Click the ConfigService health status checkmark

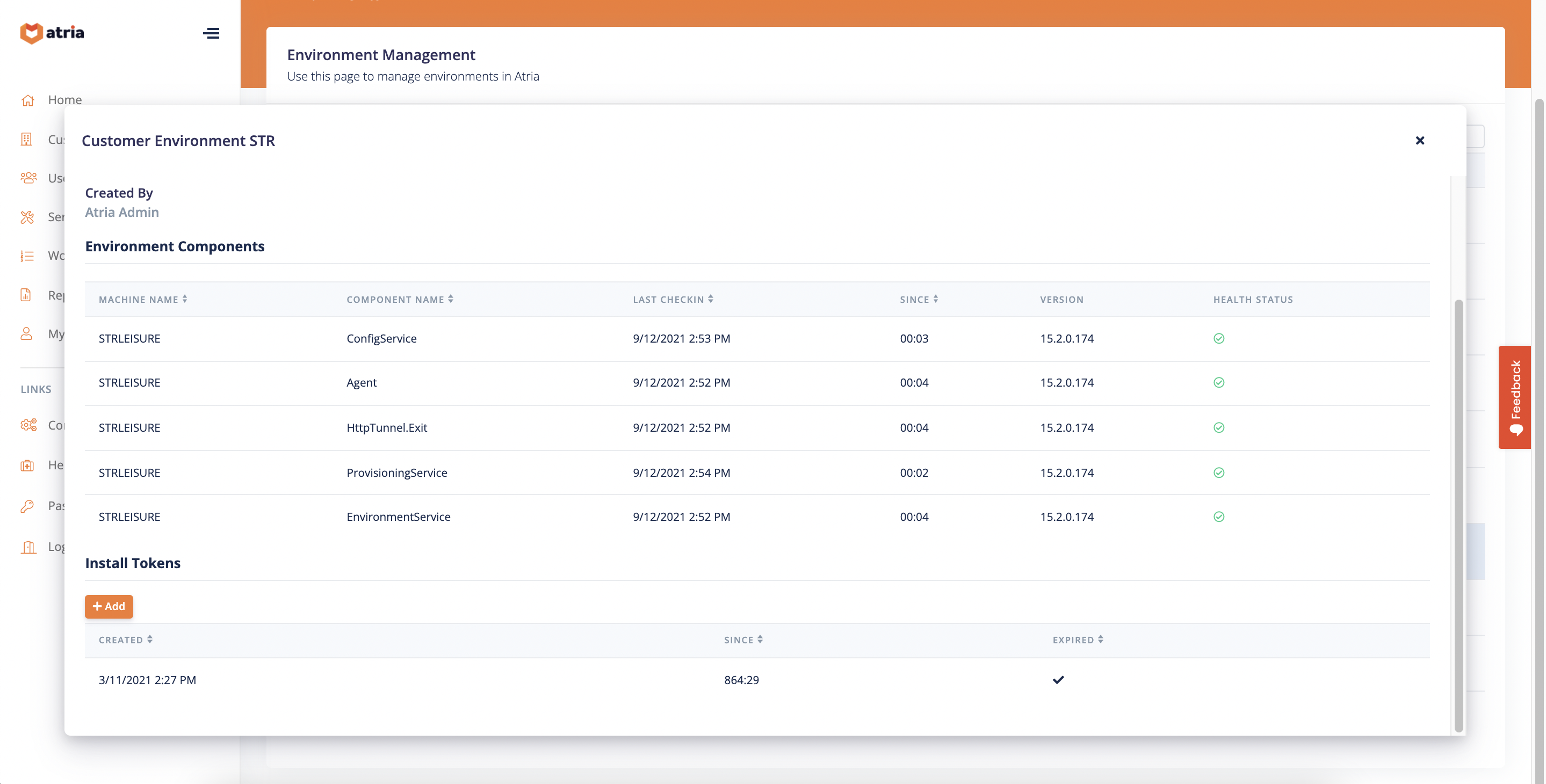(1218, 338)
